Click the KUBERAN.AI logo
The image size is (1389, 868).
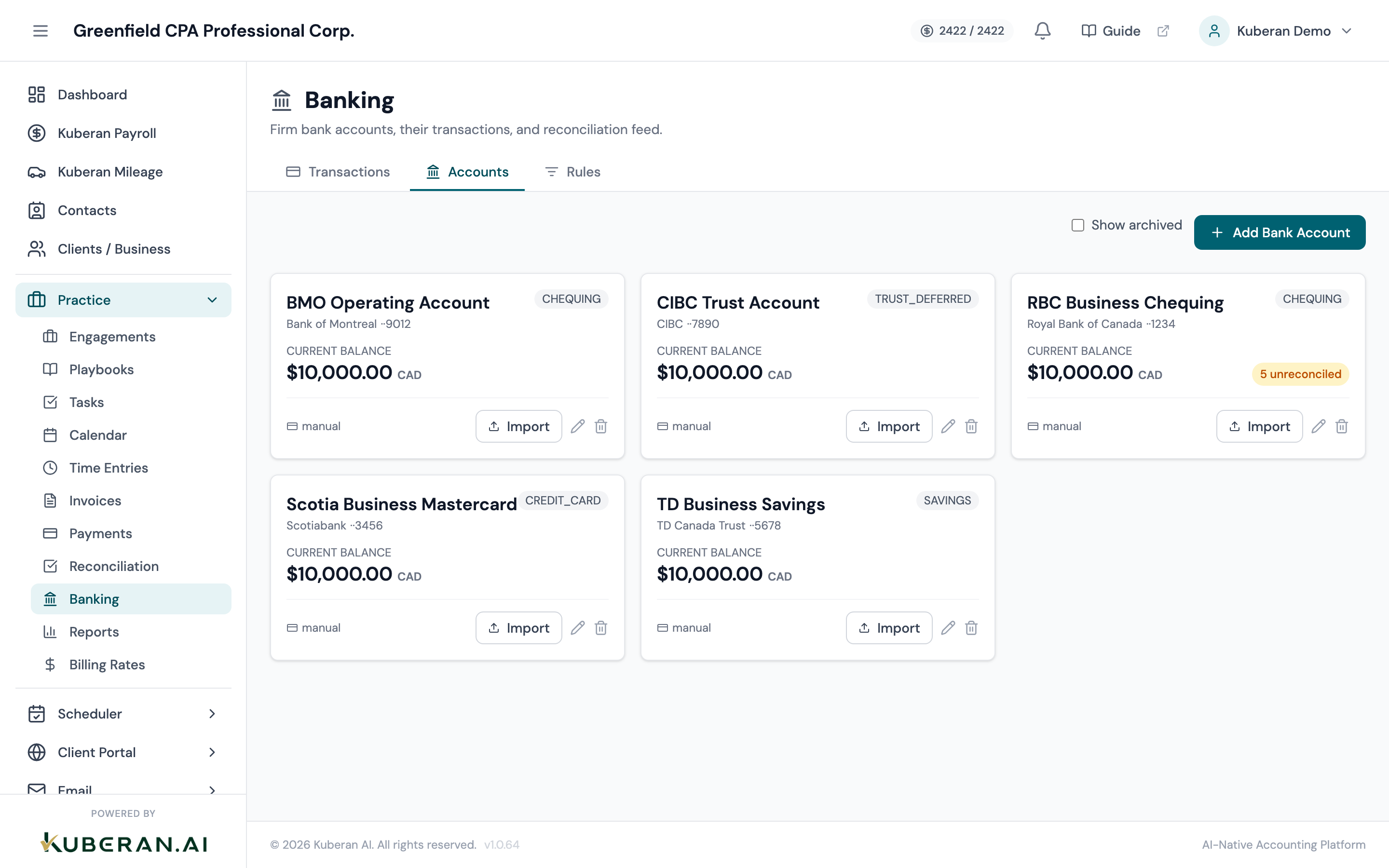click(x=123, y=843)
